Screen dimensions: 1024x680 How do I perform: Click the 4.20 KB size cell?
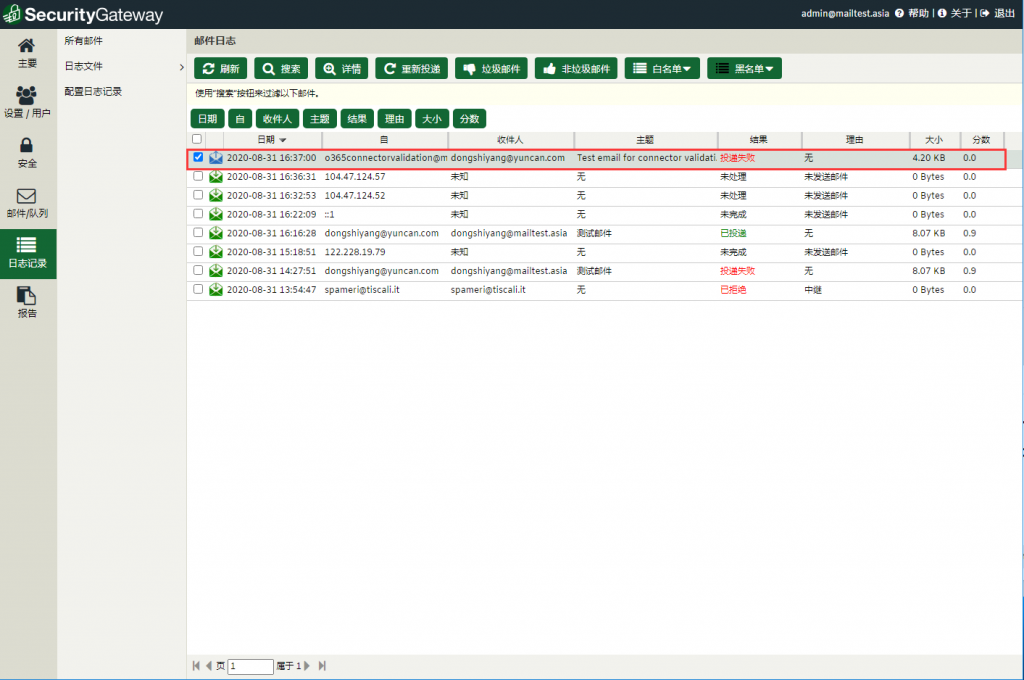(929, 158)
